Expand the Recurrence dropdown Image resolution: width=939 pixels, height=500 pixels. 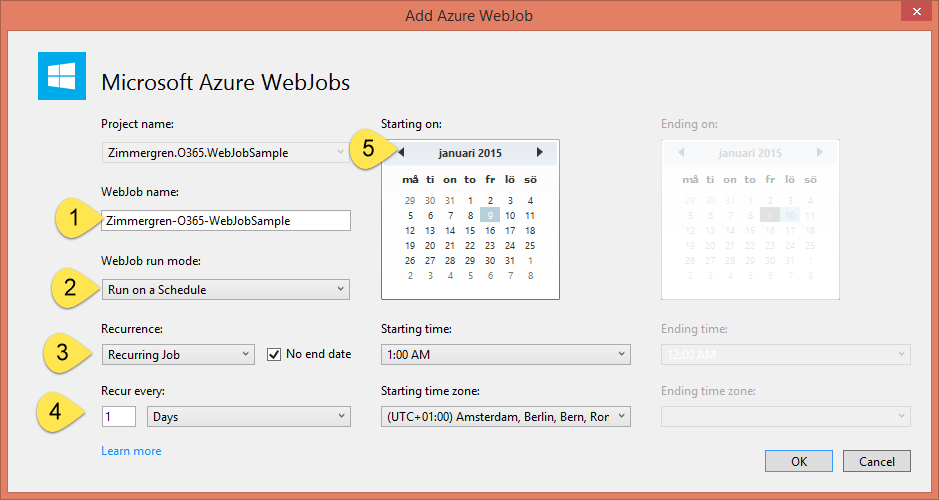178,354
